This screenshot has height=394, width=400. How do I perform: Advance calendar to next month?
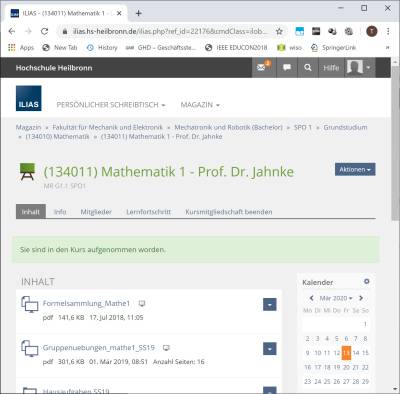click(x=361, y=298)
